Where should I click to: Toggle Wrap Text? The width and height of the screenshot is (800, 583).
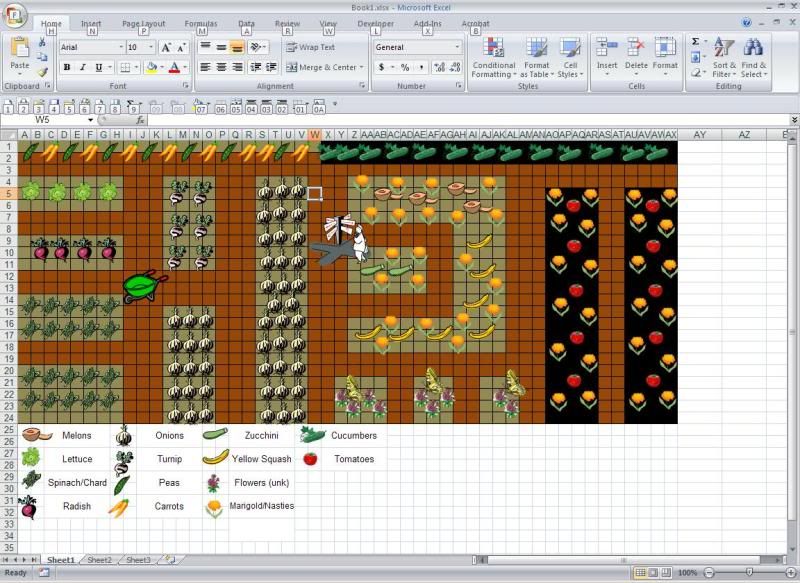(x=310, y=47)
